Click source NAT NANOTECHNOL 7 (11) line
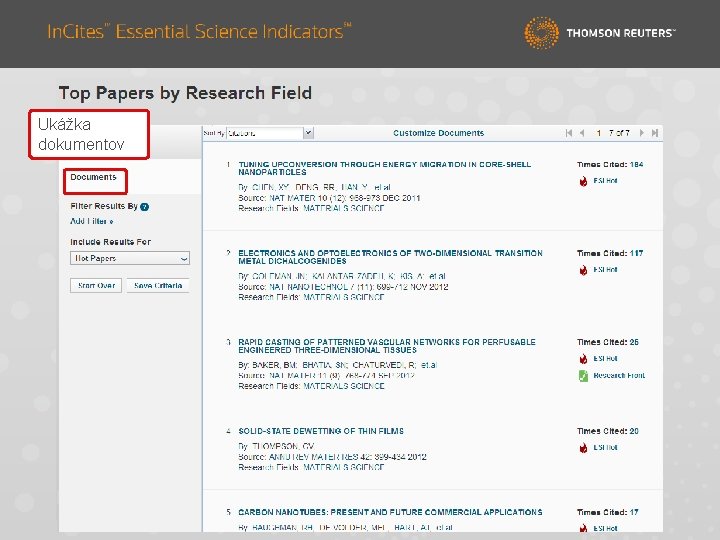 (x=343, y=287)
